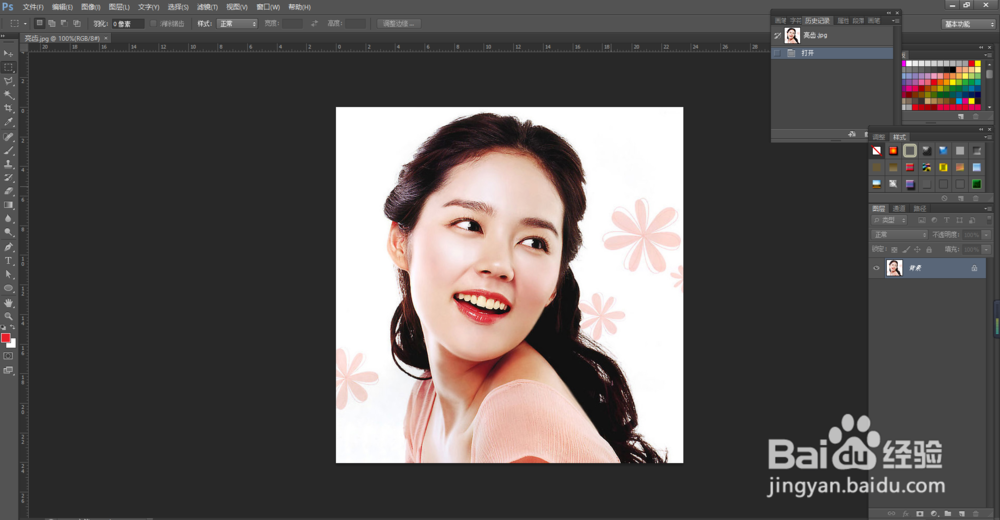Select the Ellipse shape tool

click(x=8, y=288)
